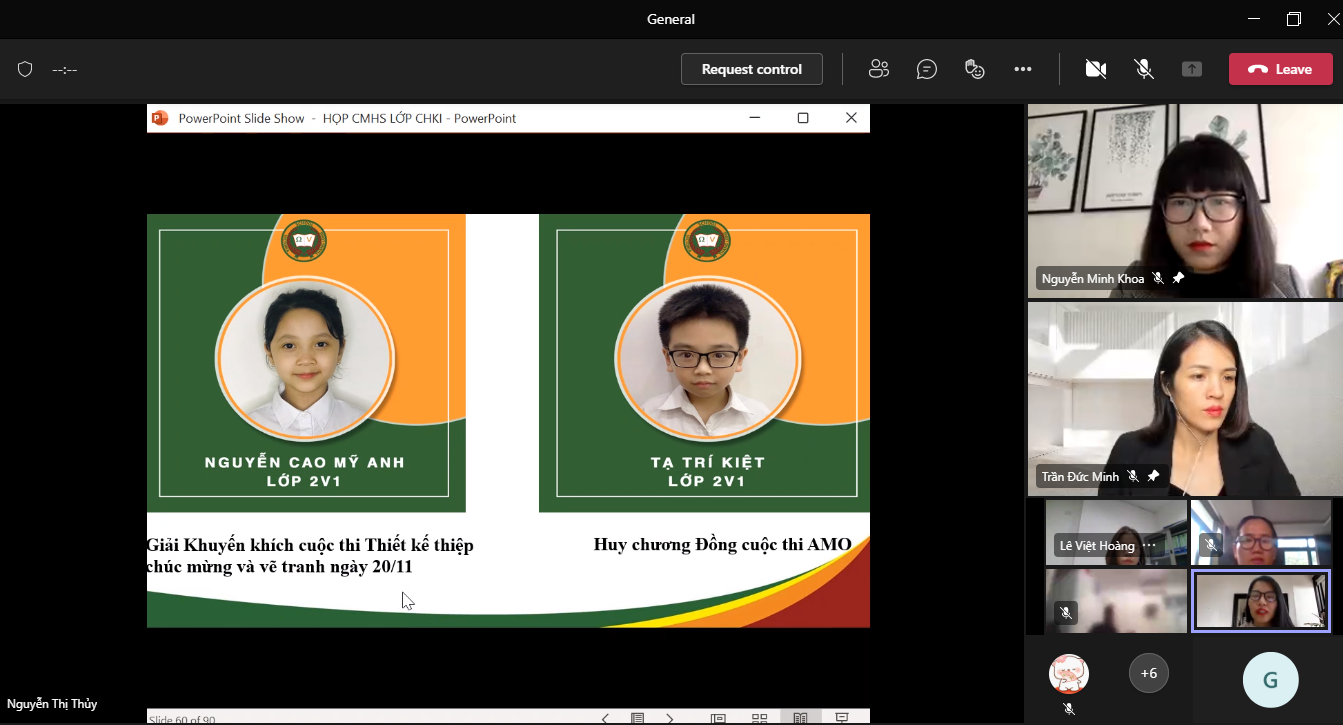Viewport: 1343px width, 725px height.
Task: Open the More actions ellipsis menu
Action: 1023,69
